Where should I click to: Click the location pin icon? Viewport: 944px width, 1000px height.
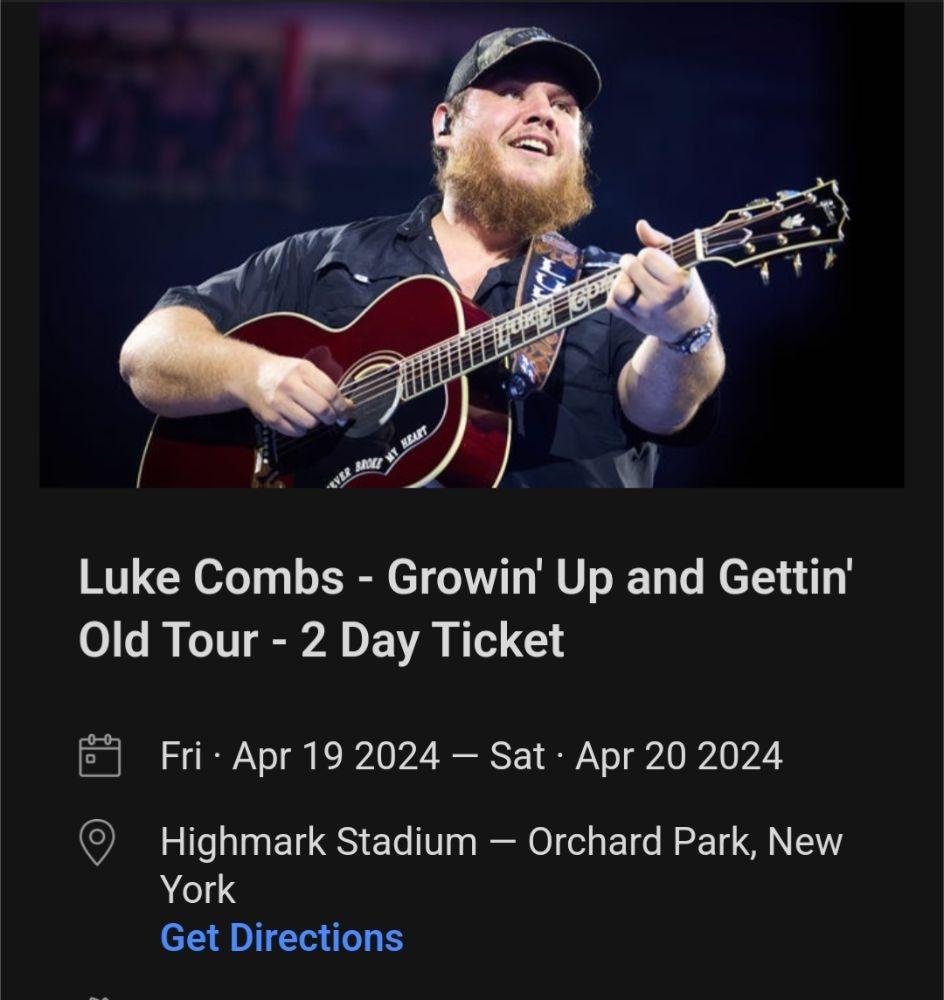coord(98,842)
